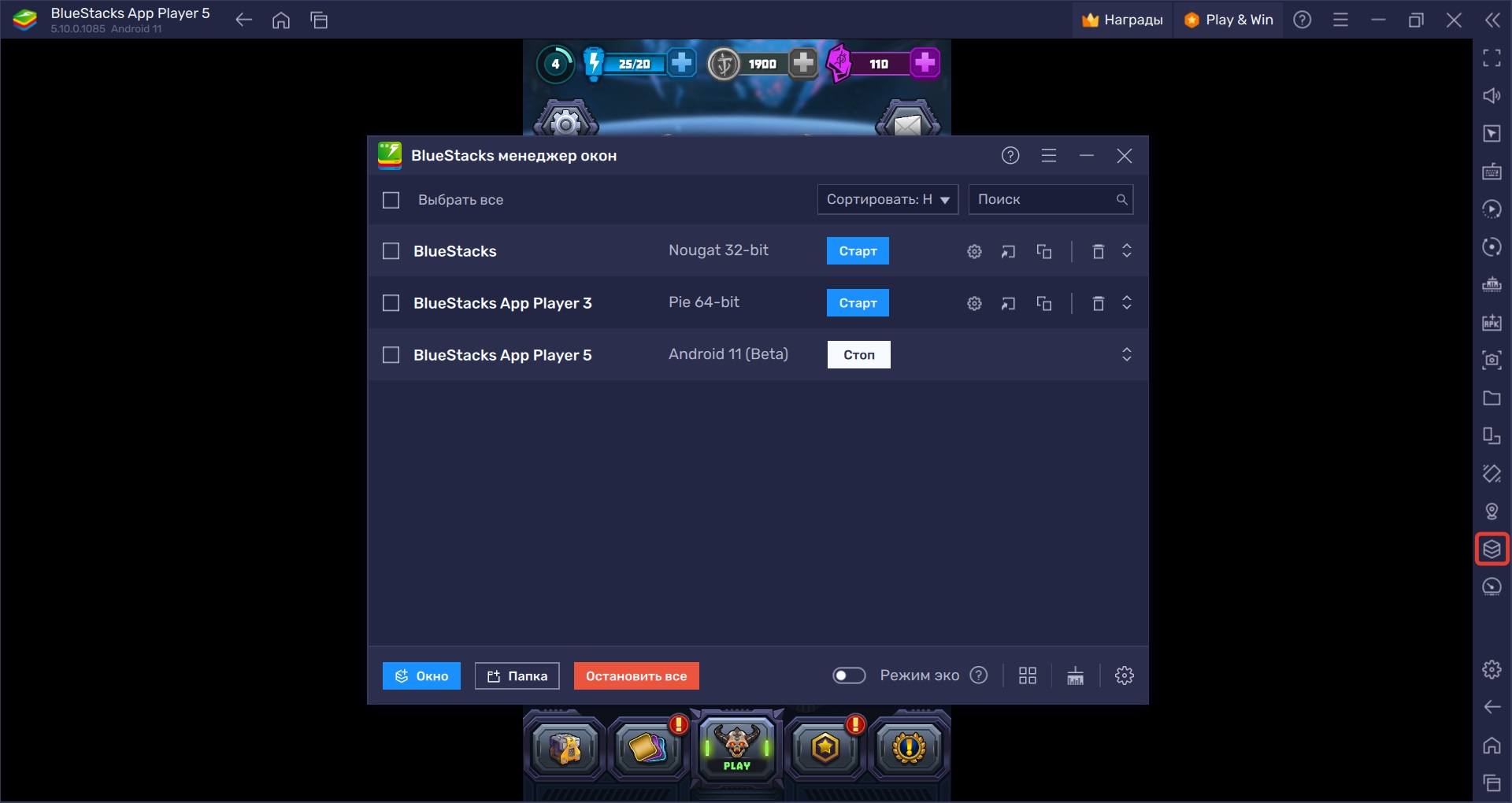This screenshot has width=1512, height=803.
Task: Take a screenshot from sidebar
Action: (x=1492, y=361)
